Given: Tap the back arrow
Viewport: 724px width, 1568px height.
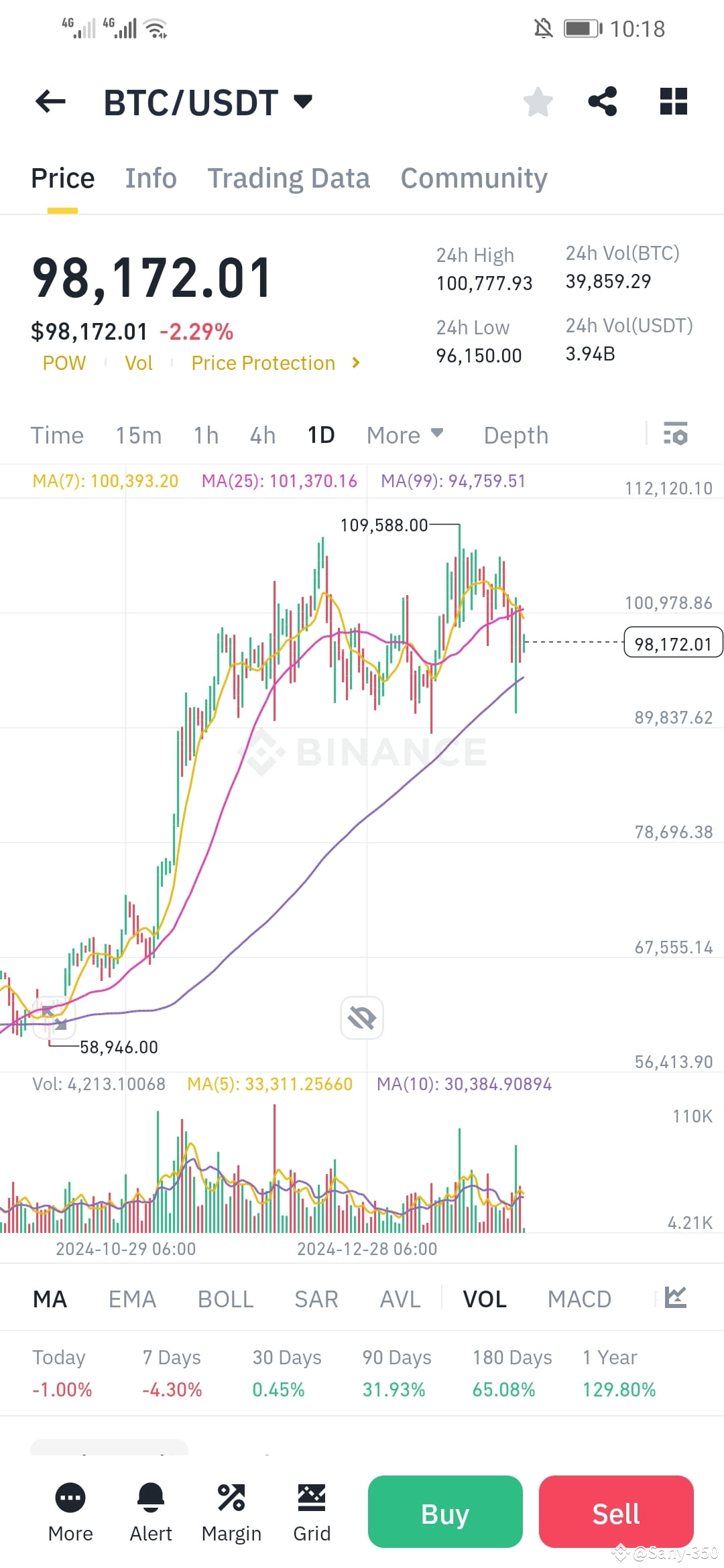Looking at the screenshot, I should 49,101.
